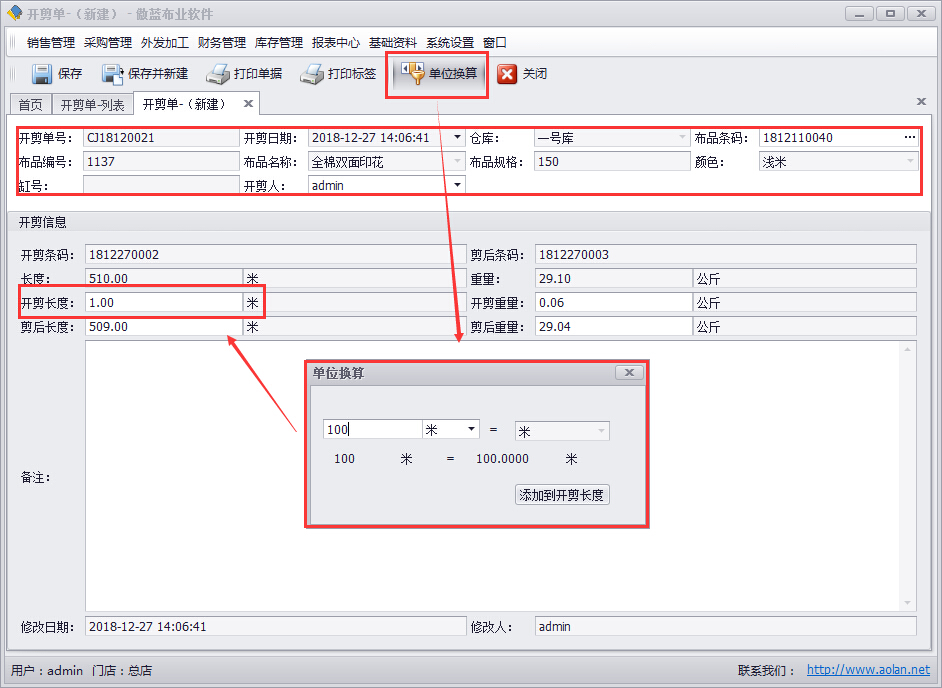Click the Print Label (打印标签) printer icon
The image size is (942, 688).
(x=312, y=74)
